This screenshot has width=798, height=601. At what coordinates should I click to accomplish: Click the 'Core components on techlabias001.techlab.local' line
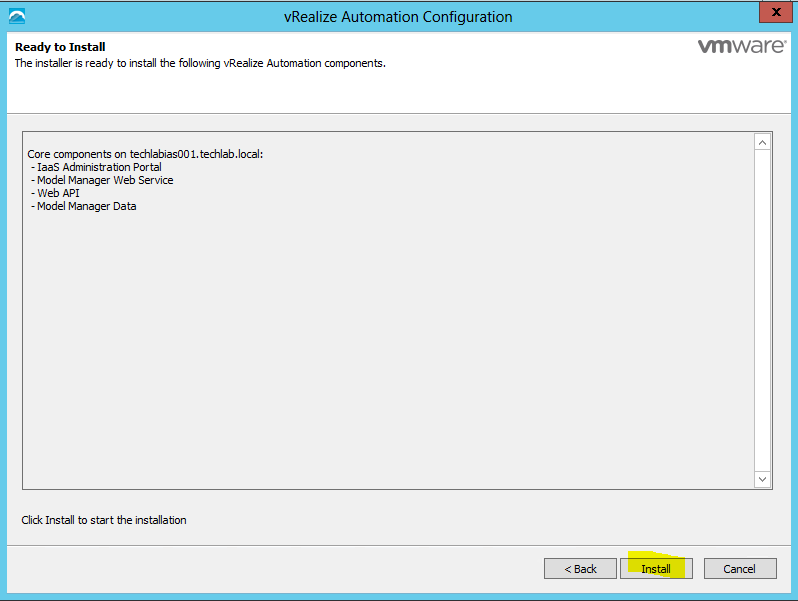[145, 154]
